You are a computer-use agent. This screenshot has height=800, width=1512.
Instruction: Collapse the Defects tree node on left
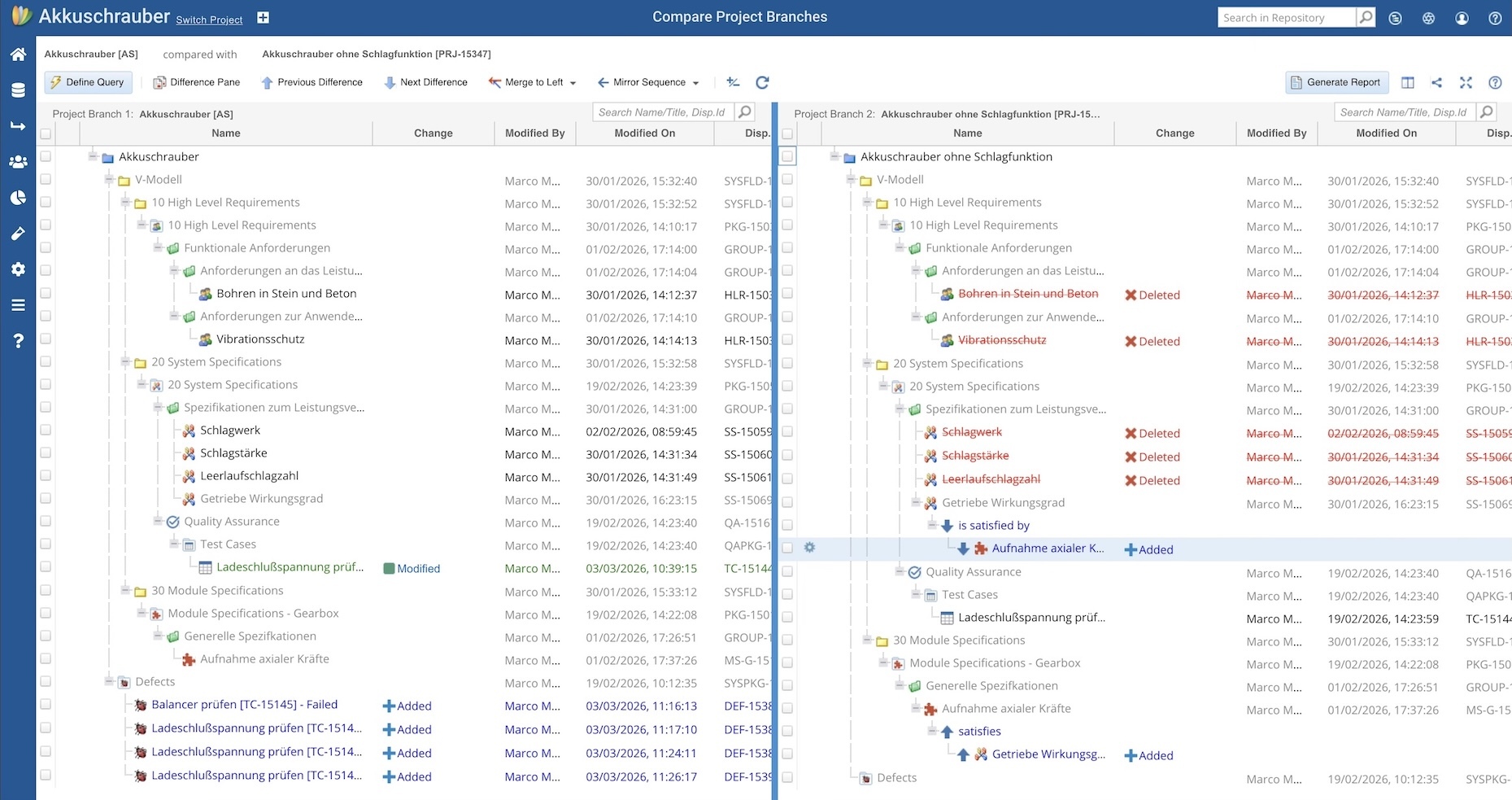click(x=108, y=681)
